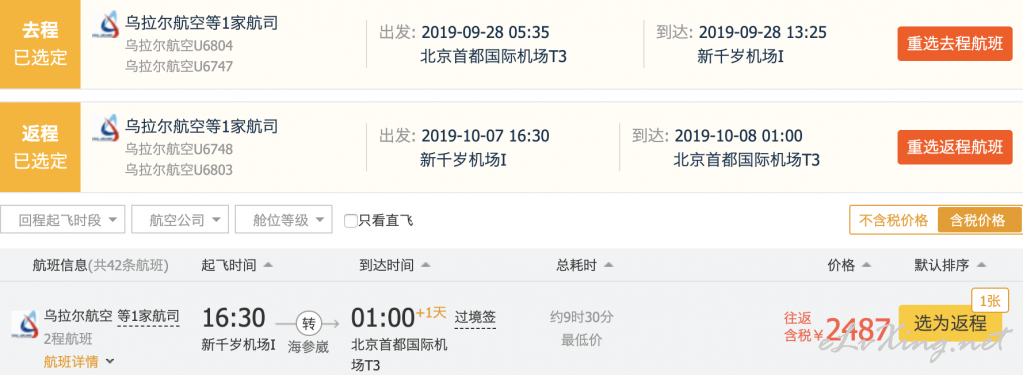Click the 过境签 transit visa link
Screen dimensions: 1023x375
tap(475, 318)
